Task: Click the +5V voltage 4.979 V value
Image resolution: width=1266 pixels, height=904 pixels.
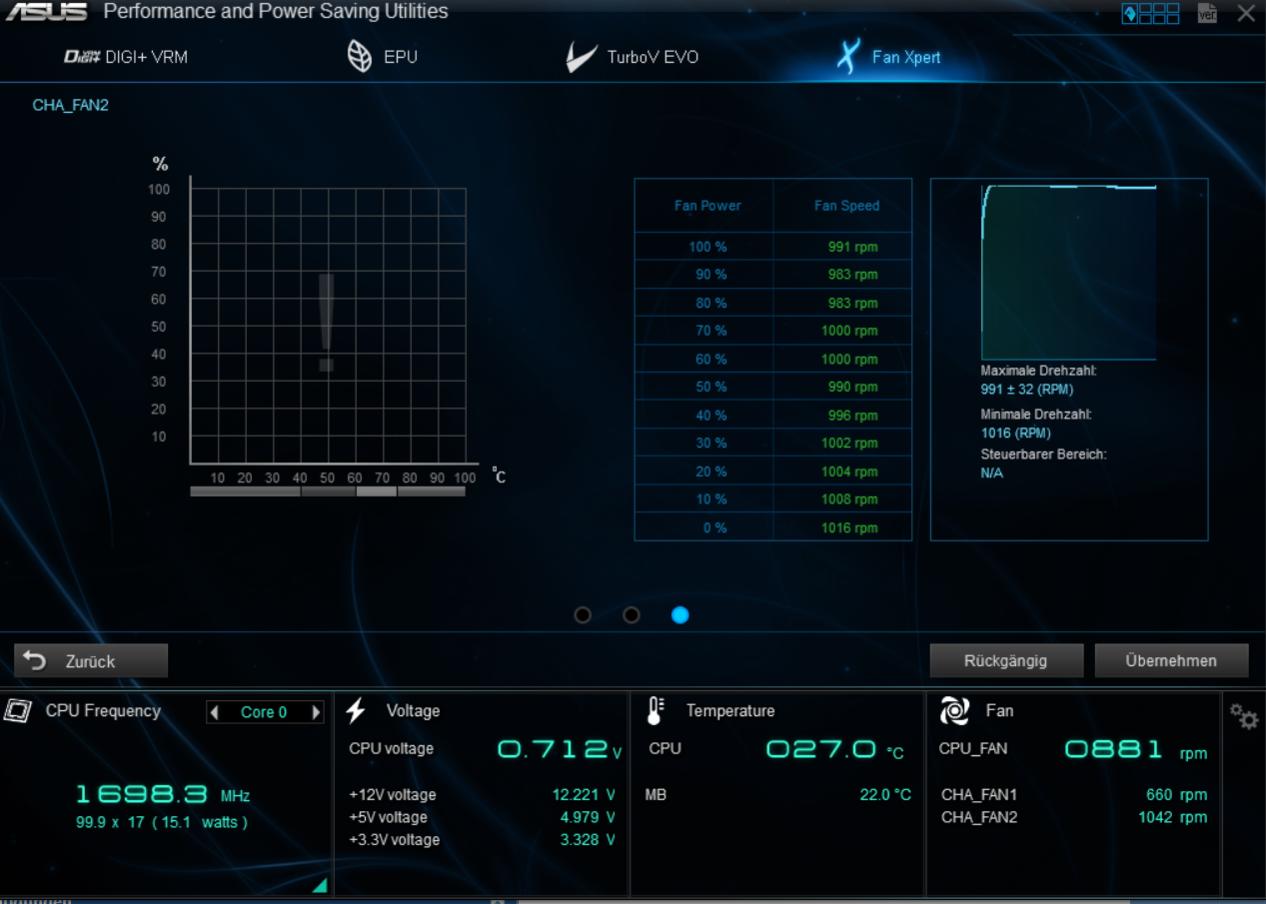Action: tap(587, 817)
